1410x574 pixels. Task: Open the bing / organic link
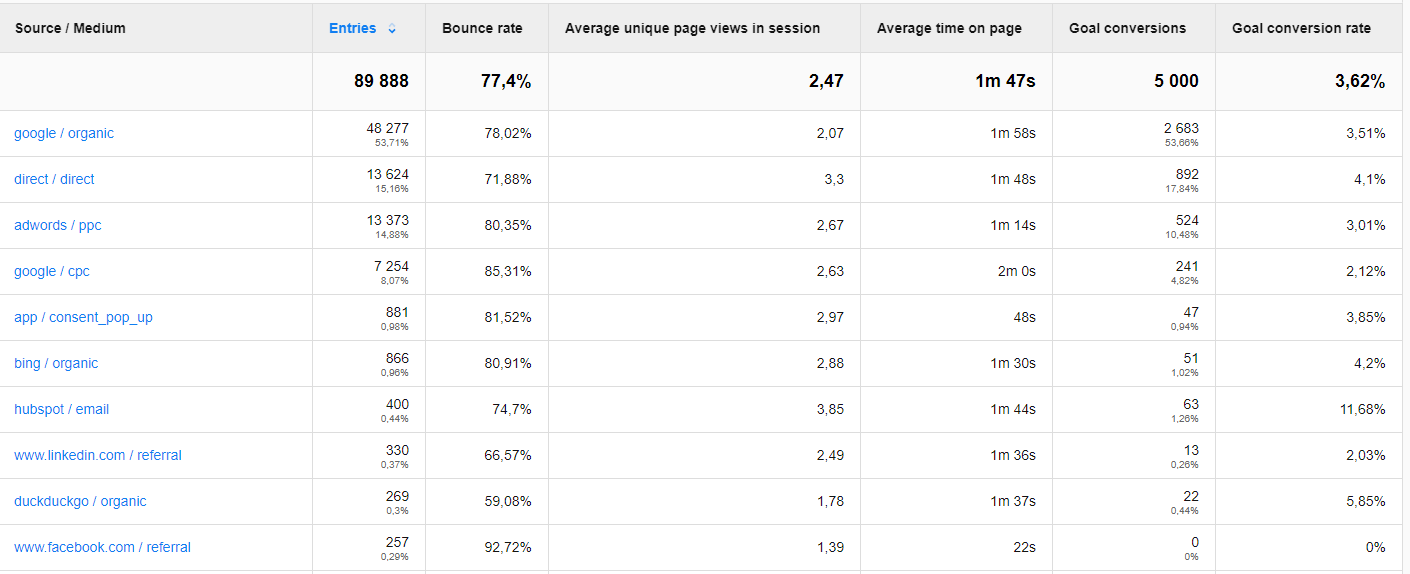(56, 363)
